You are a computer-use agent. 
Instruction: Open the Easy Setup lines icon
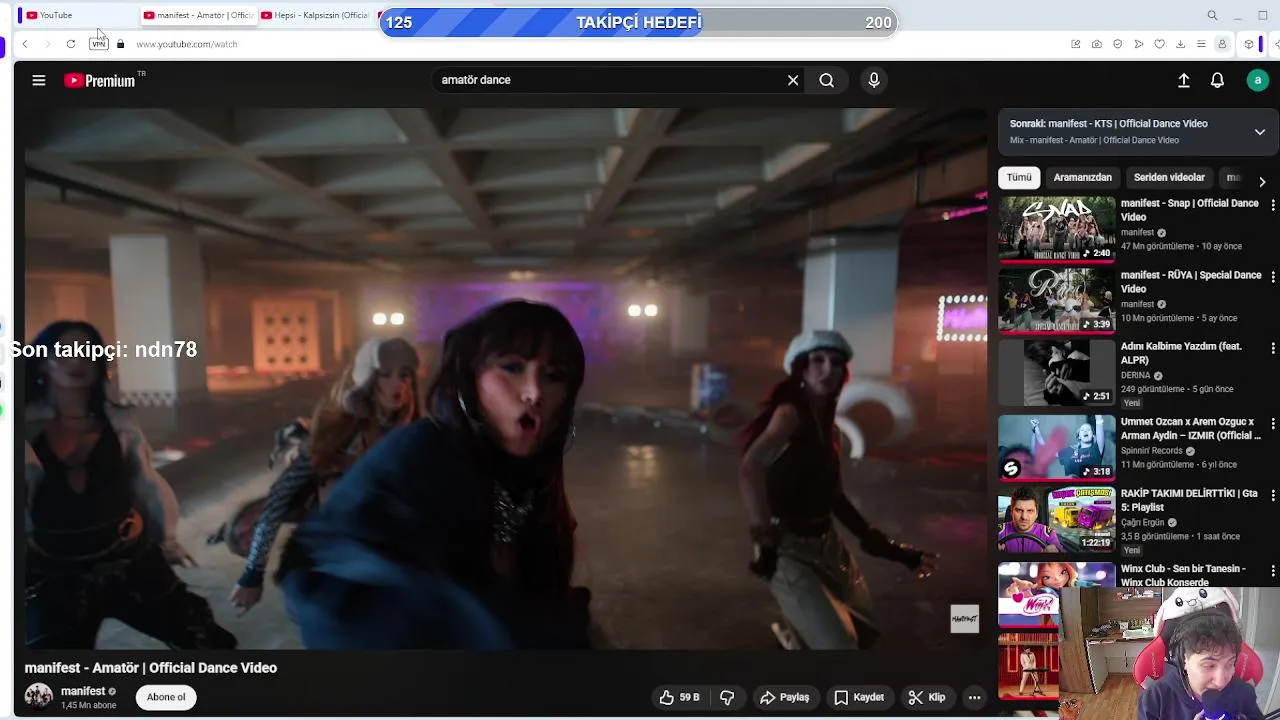click(x=1201, y=44)
